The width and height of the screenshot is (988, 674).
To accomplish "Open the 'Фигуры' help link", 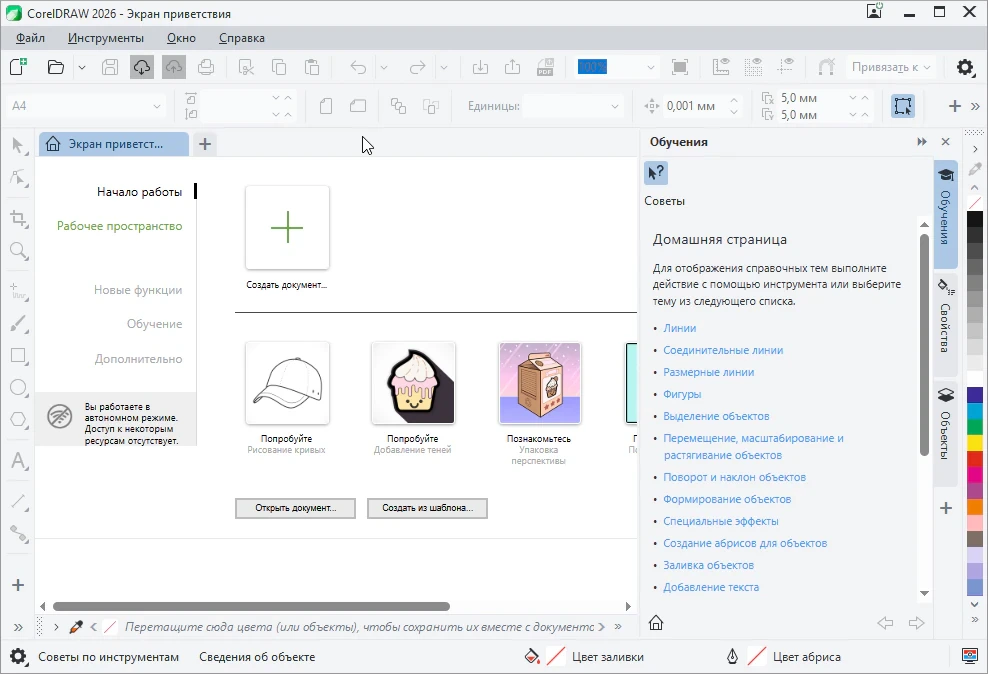I will point(682,394).
